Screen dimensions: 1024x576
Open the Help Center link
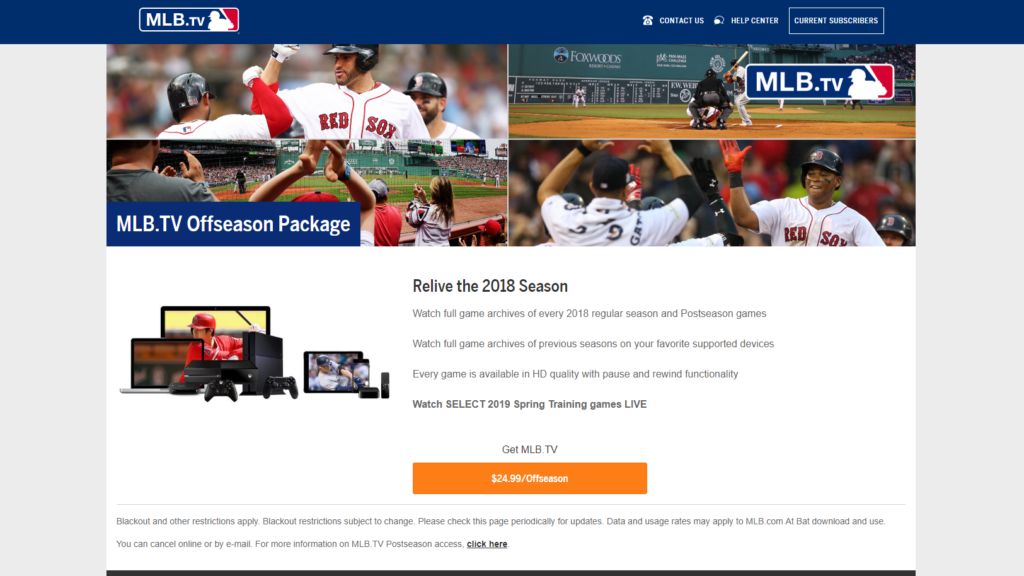pos(754,20)
